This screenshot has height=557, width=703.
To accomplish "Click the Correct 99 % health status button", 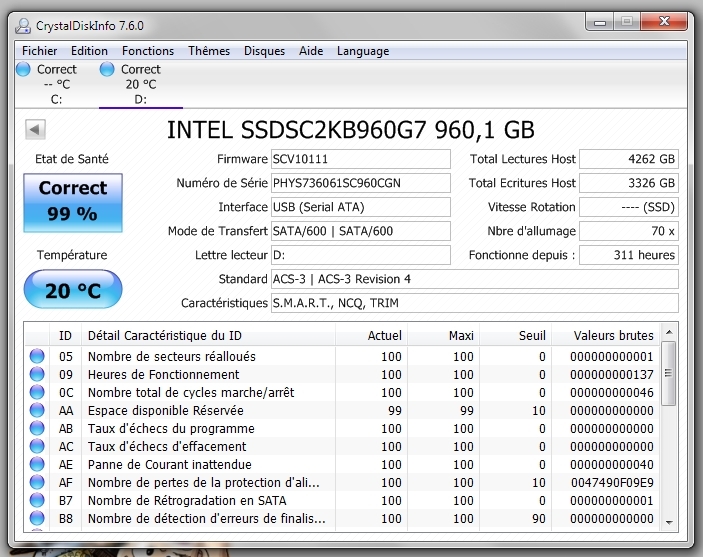I will pos(73,200).
